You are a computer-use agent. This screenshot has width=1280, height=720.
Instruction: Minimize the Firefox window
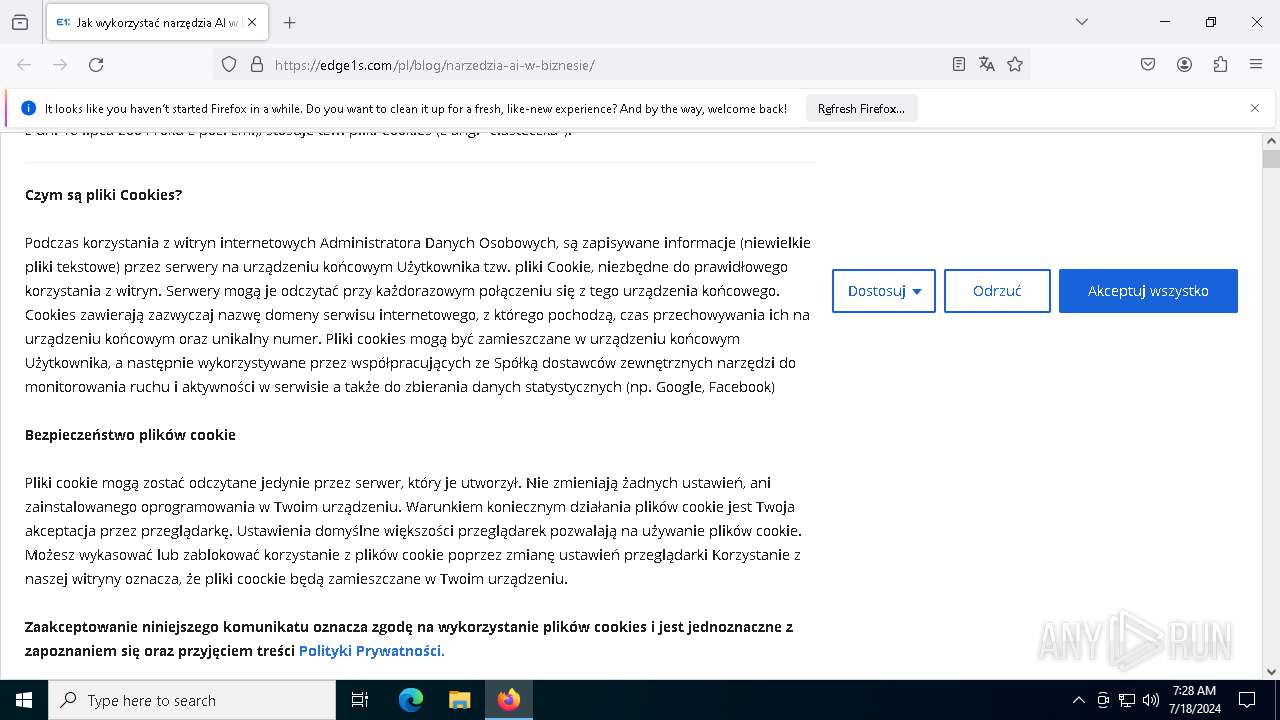click(x=1165, y=22)
